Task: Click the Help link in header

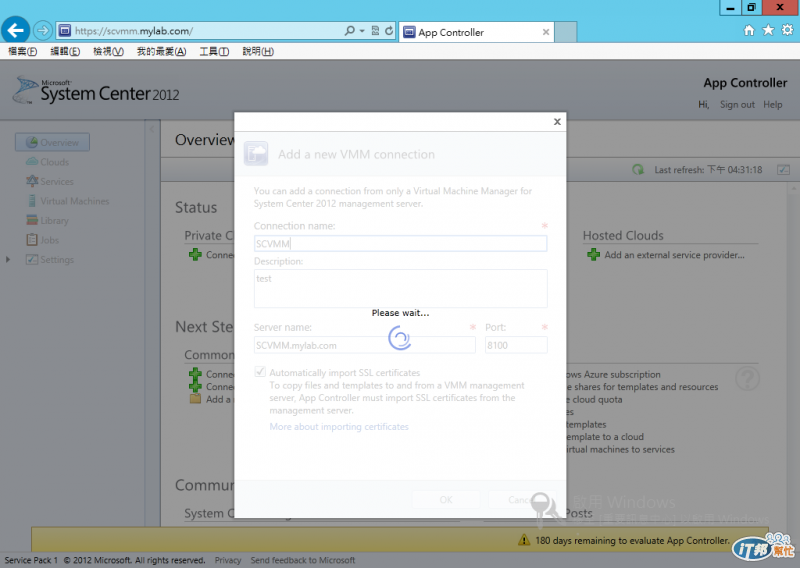Action: pyautogui.click(x=772, y=104)
